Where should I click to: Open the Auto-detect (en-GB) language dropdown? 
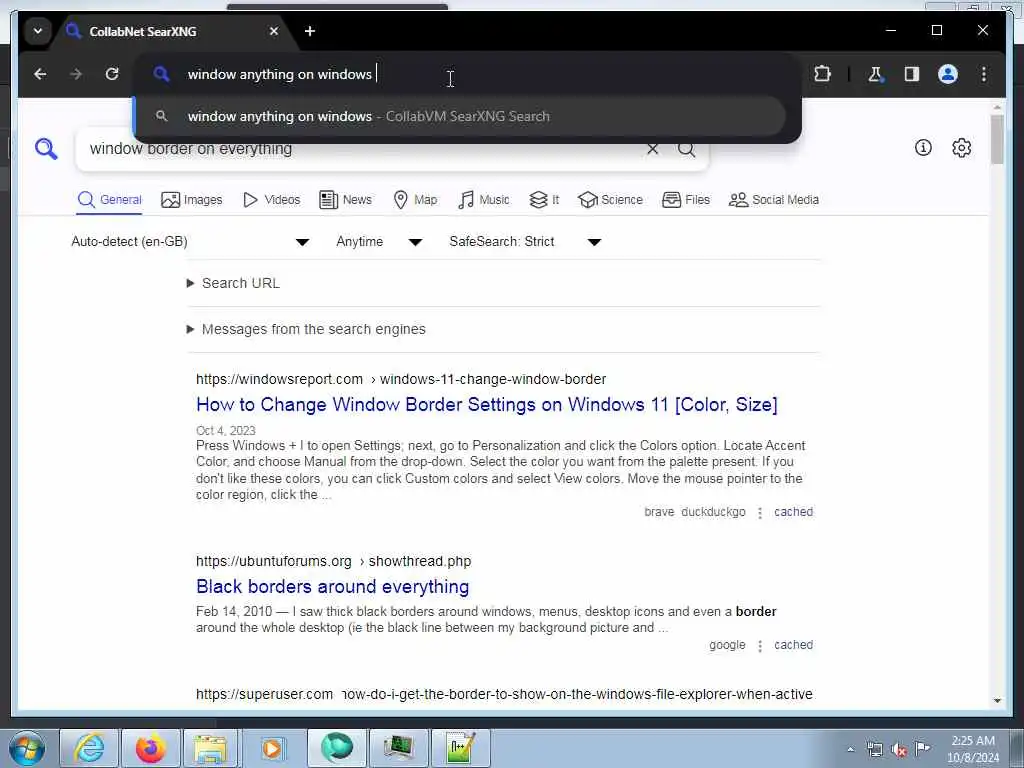tap(190, 242)
